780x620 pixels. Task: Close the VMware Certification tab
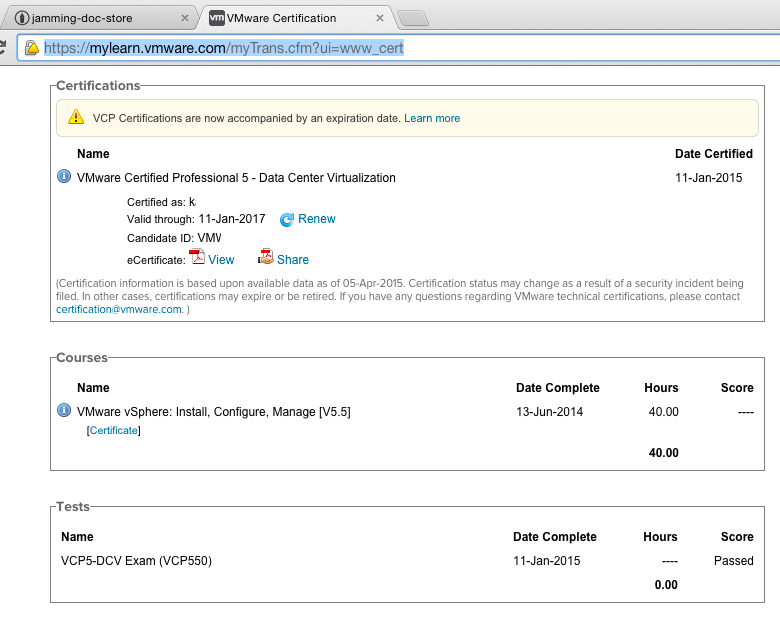pyautogui.click(x=380, y=18)
